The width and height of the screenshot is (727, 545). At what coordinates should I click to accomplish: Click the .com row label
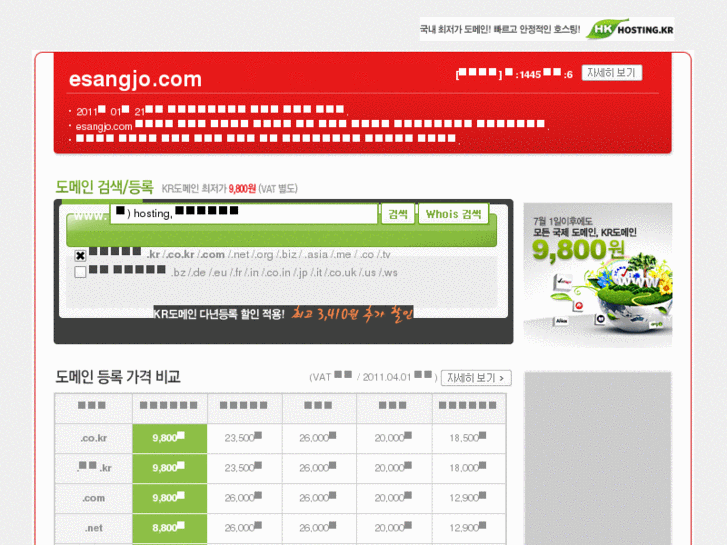(94, 498)
